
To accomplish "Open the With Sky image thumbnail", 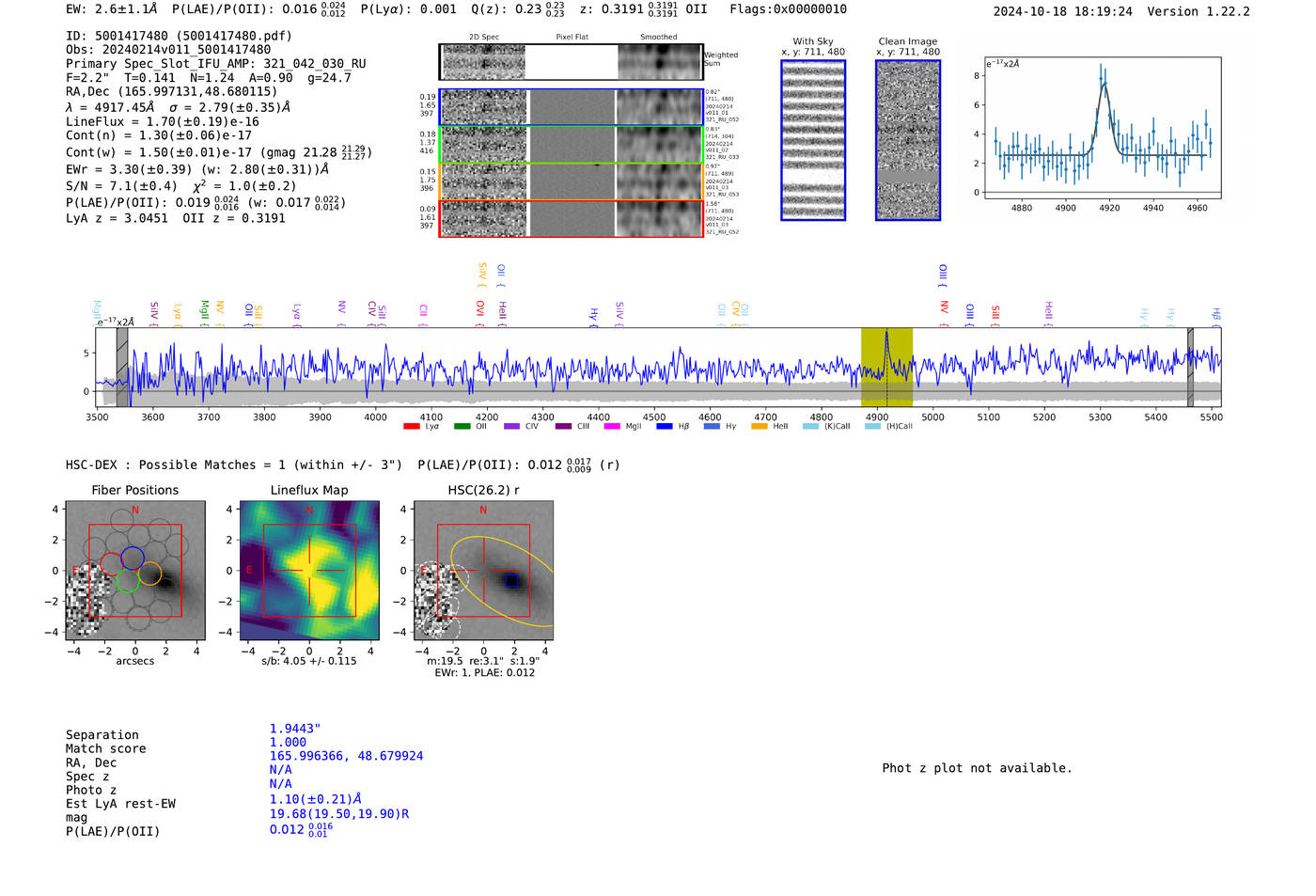I will pyautogui.click(x=813, y=140).
